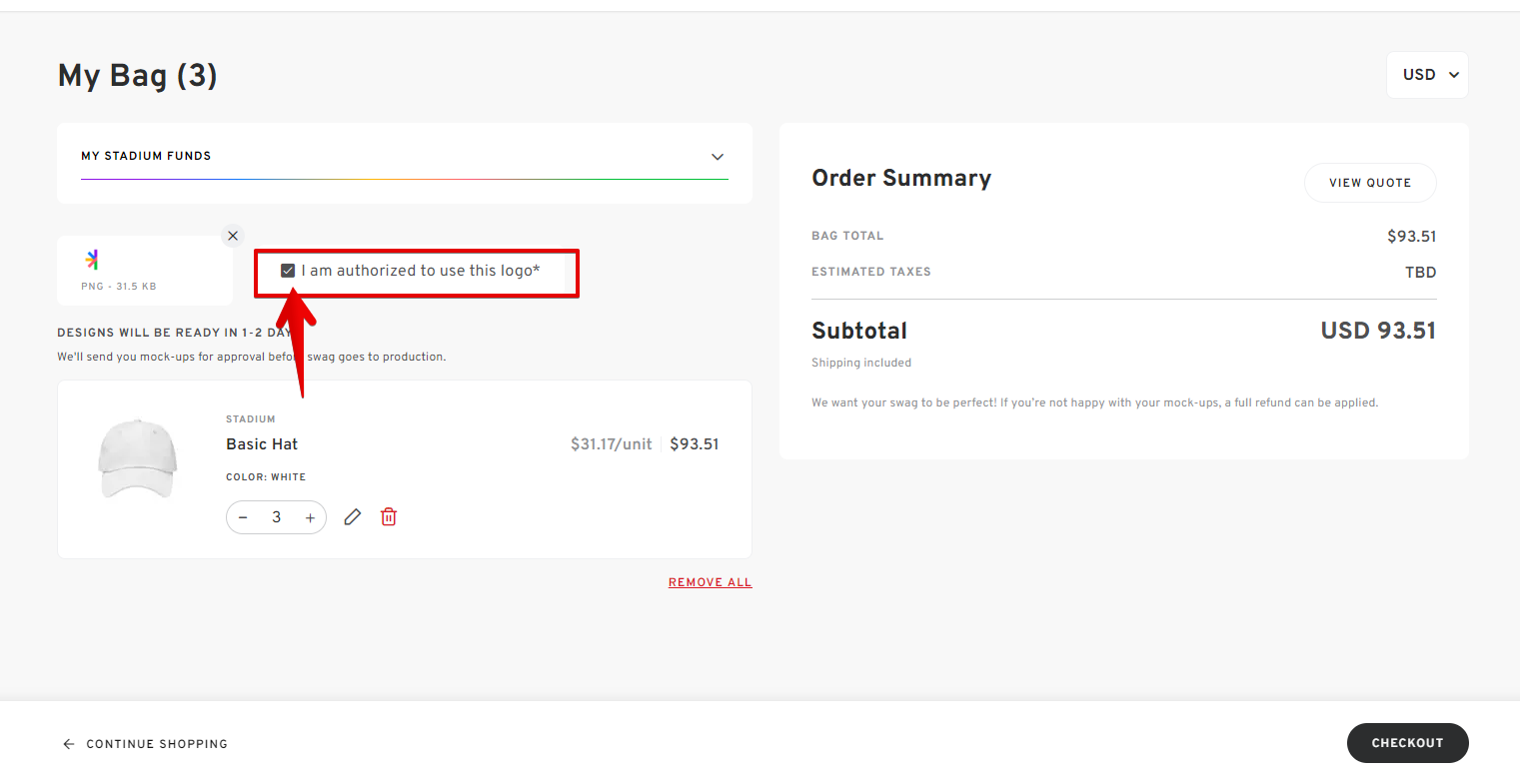Remove the uploaded logo file
Screen dimensions: 1520x784
pos(233,236)
